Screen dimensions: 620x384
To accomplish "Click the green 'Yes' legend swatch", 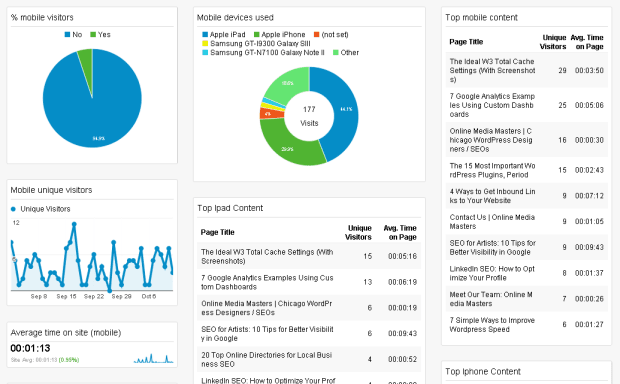I will [93, 35].
